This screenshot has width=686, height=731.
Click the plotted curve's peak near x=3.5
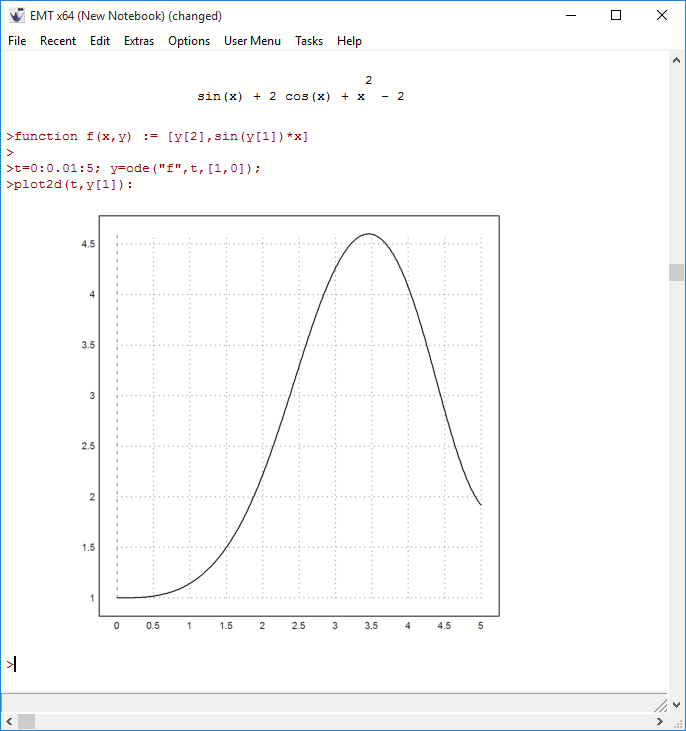(x=368, y=234)
